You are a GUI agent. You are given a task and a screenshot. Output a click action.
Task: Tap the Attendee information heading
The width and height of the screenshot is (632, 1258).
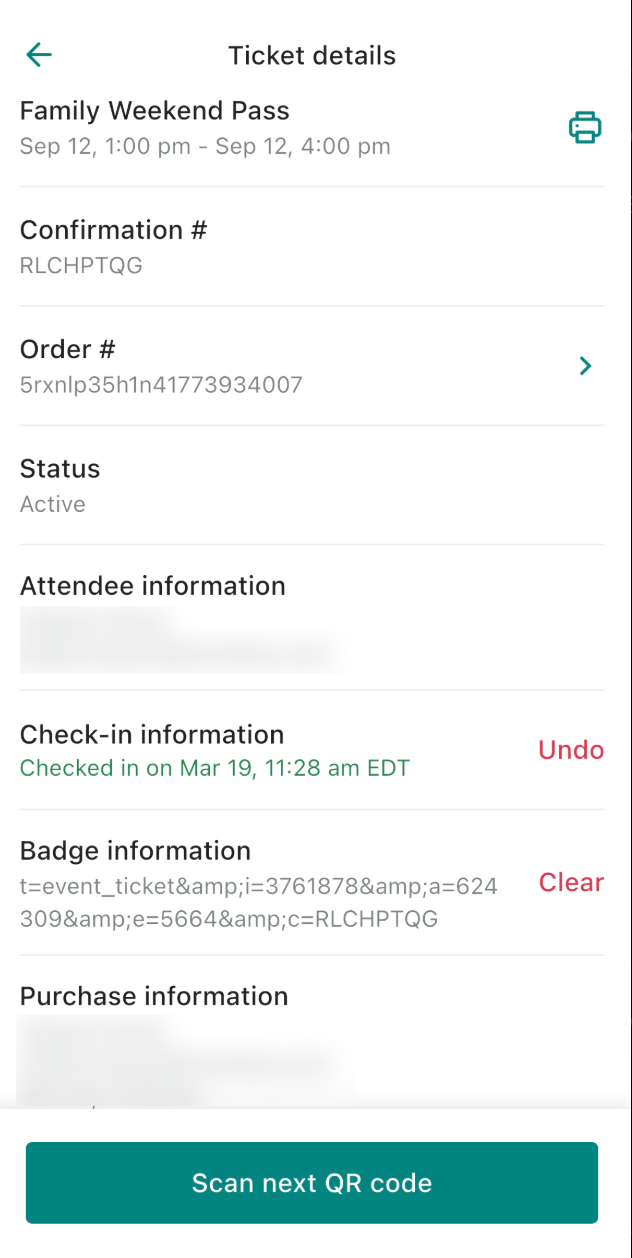153,586
